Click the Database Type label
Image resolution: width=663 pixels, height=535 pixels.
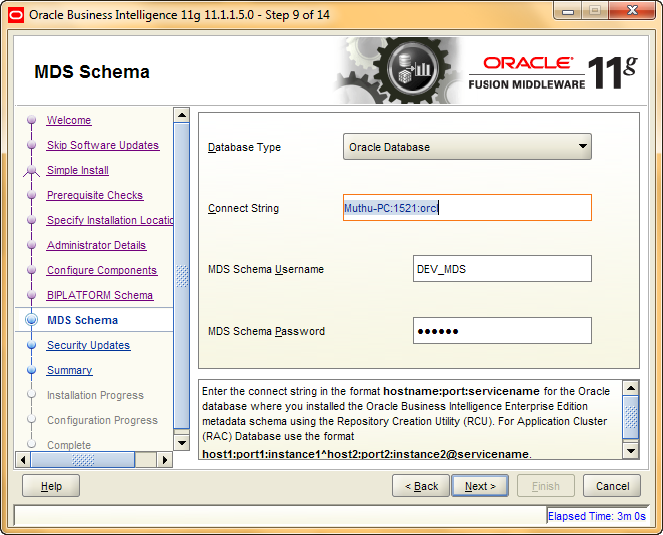(244, 147)
